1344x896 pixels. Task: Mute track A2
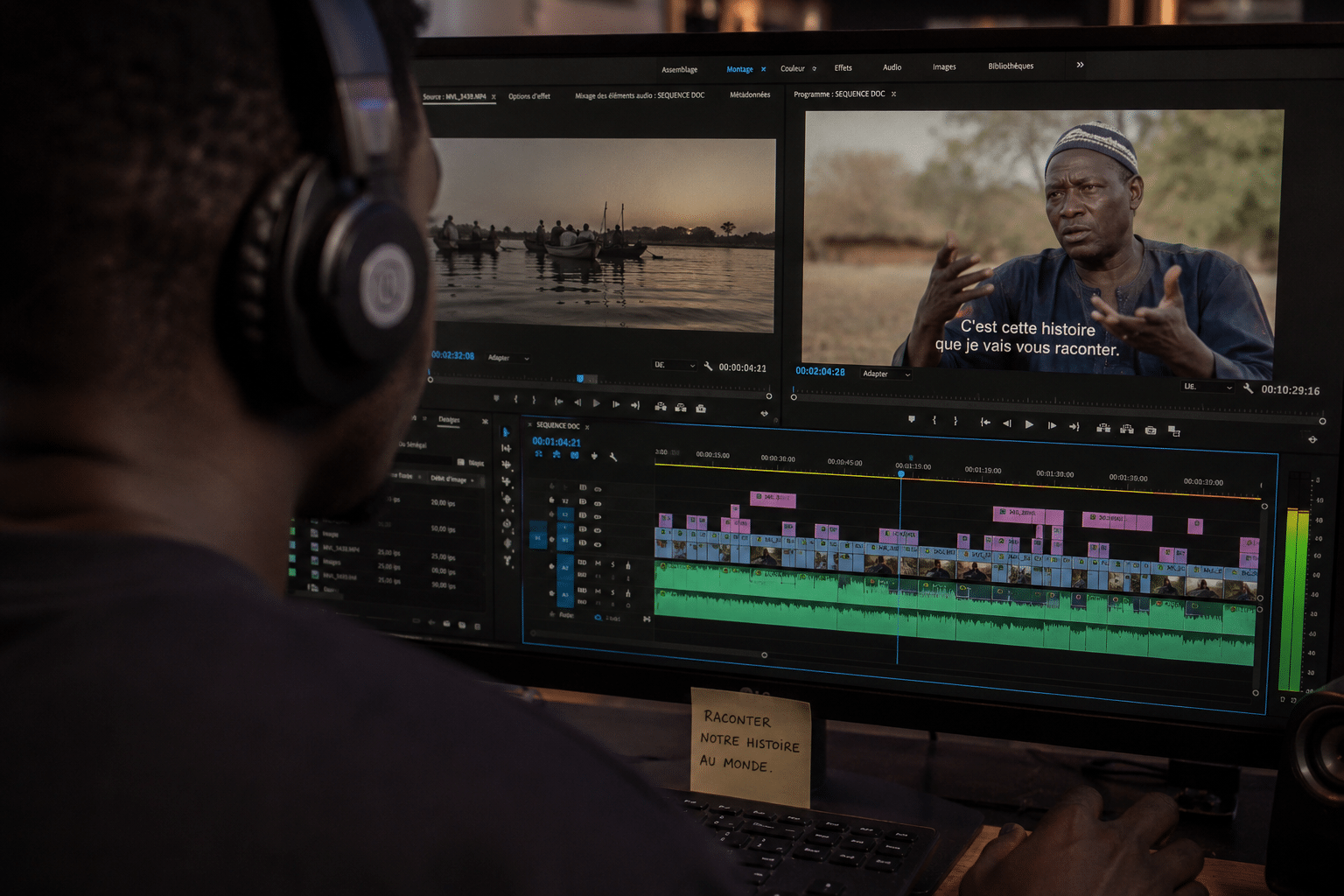(598, 563)
